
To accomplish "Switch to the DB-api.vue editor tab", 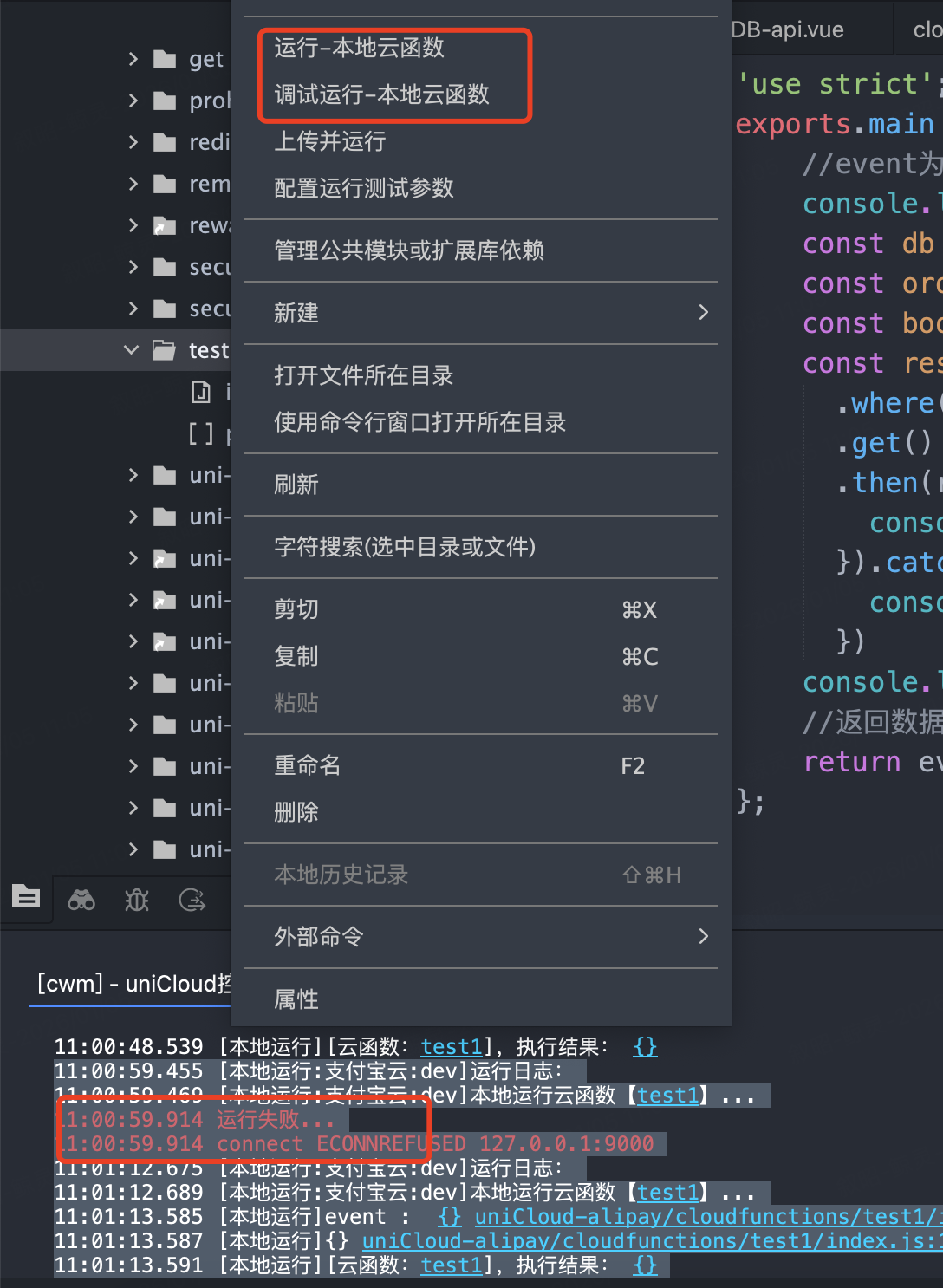I will (787, 29).
